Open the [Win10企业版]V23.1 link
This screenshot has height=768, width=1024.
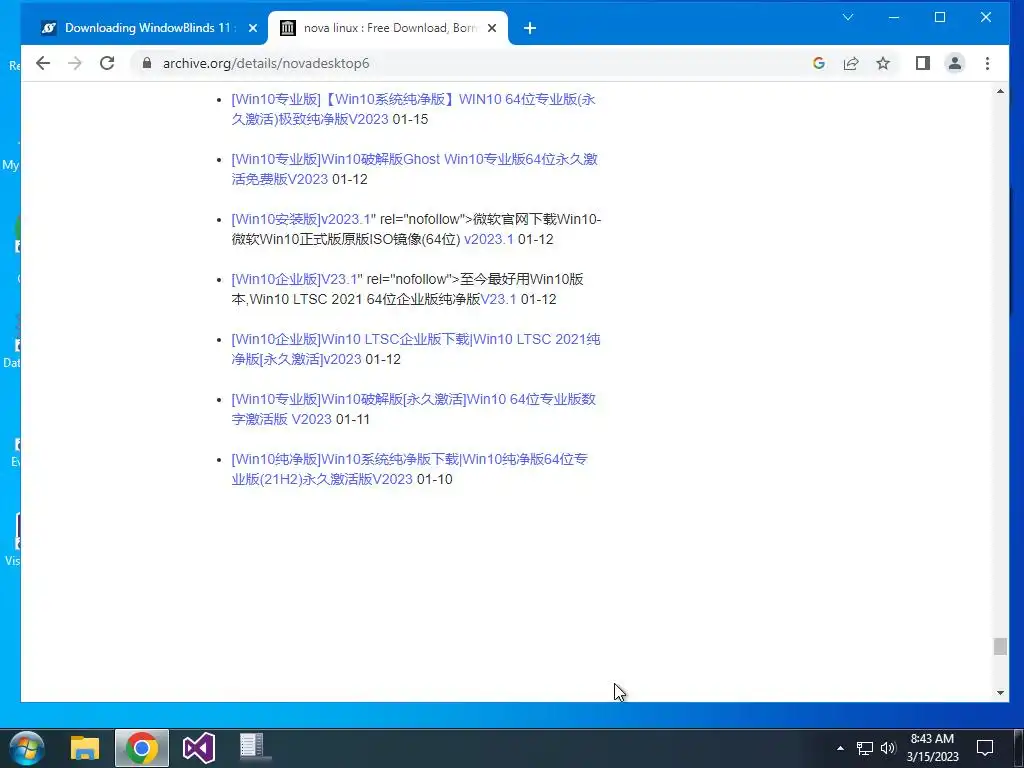tap(295, 280)
